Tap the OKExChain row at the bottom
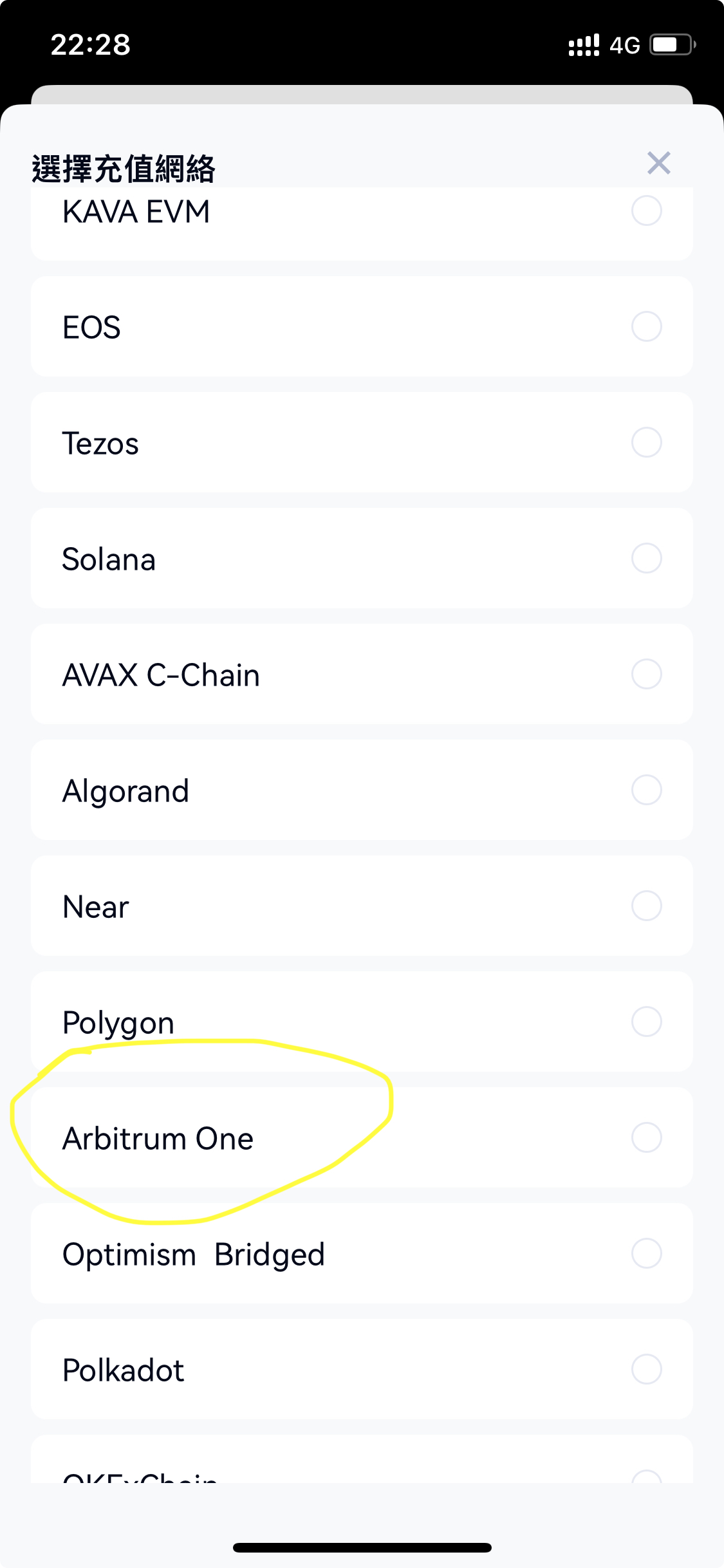 tap(140, 1475)
